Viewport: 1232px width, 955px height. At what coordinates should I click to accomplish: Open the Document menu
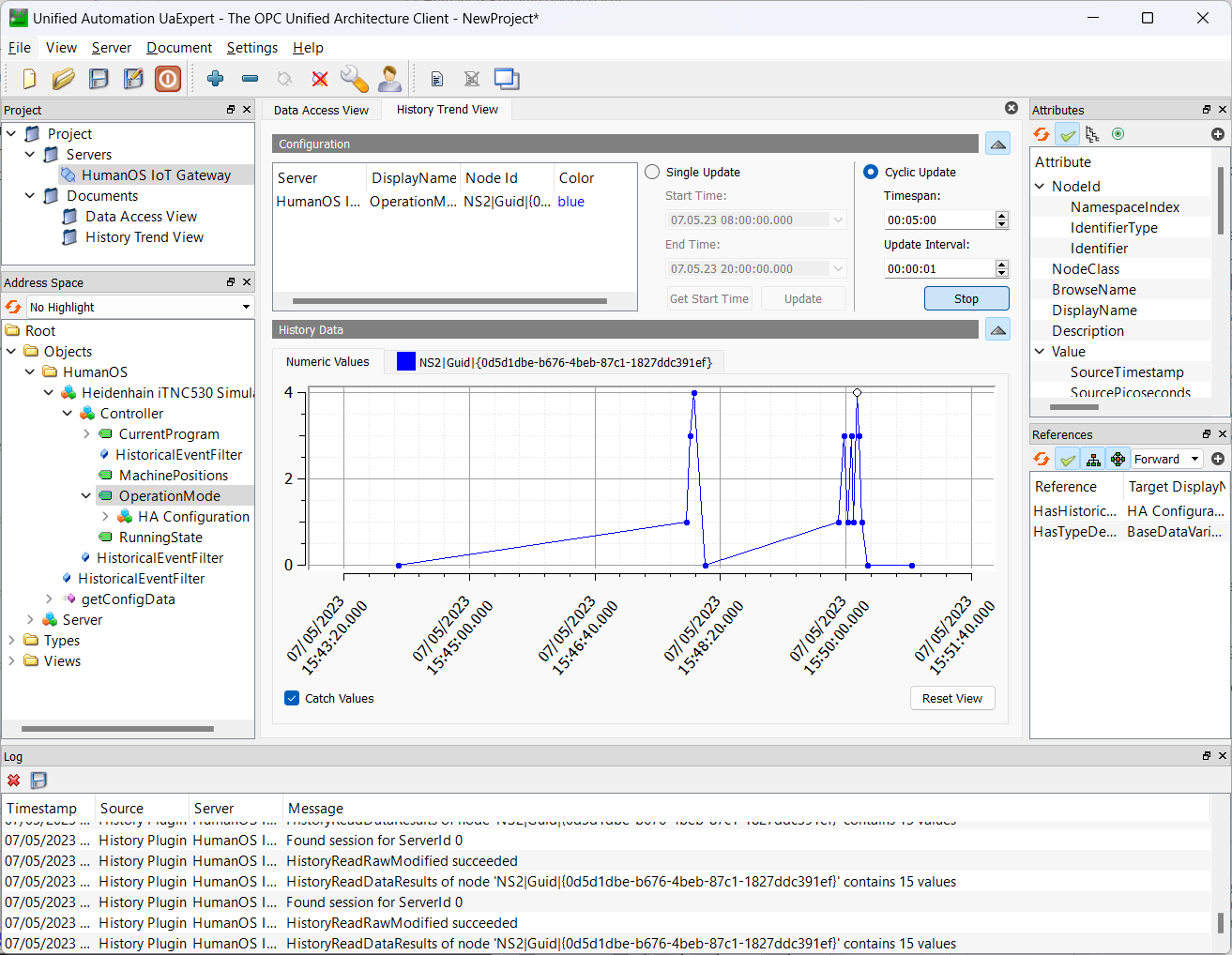tap(179, 48)
